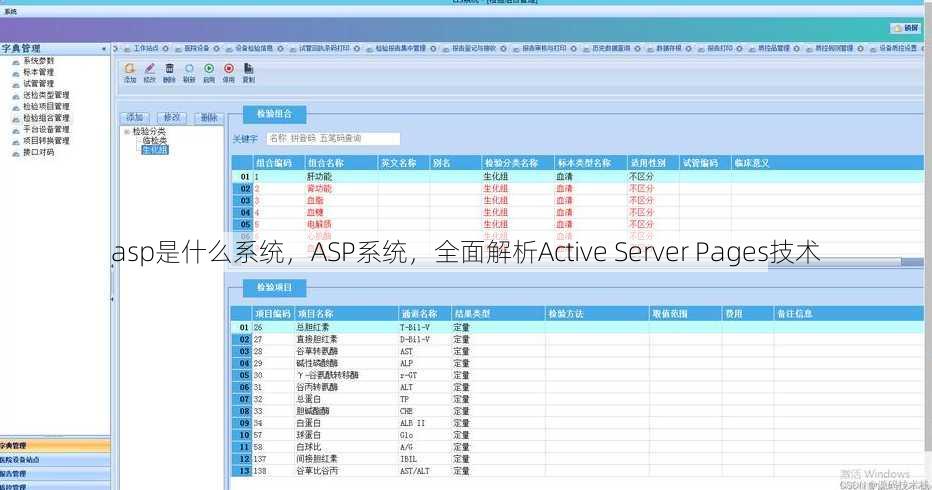Viewport: 932px width, 490px height.
Task: Switch to the 报告打印 tab
Action: point(719,48)
